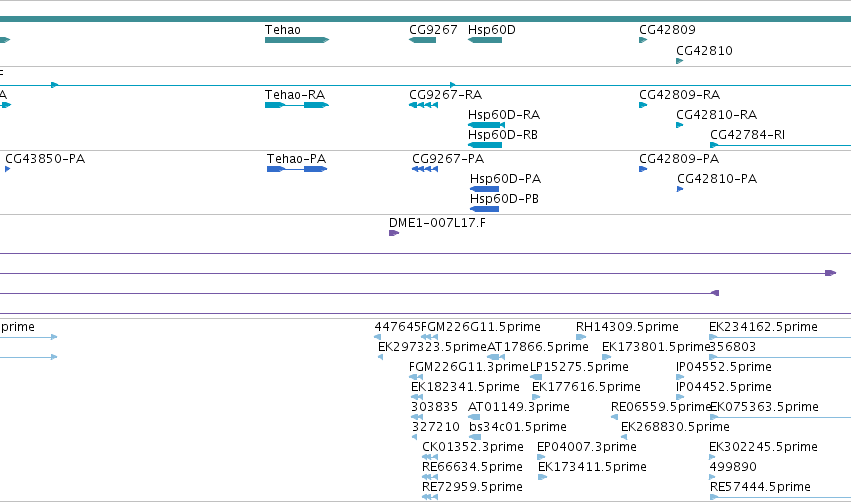
Task: Click the CG42810-RA transcript label
Action: [x=716, y=115]
